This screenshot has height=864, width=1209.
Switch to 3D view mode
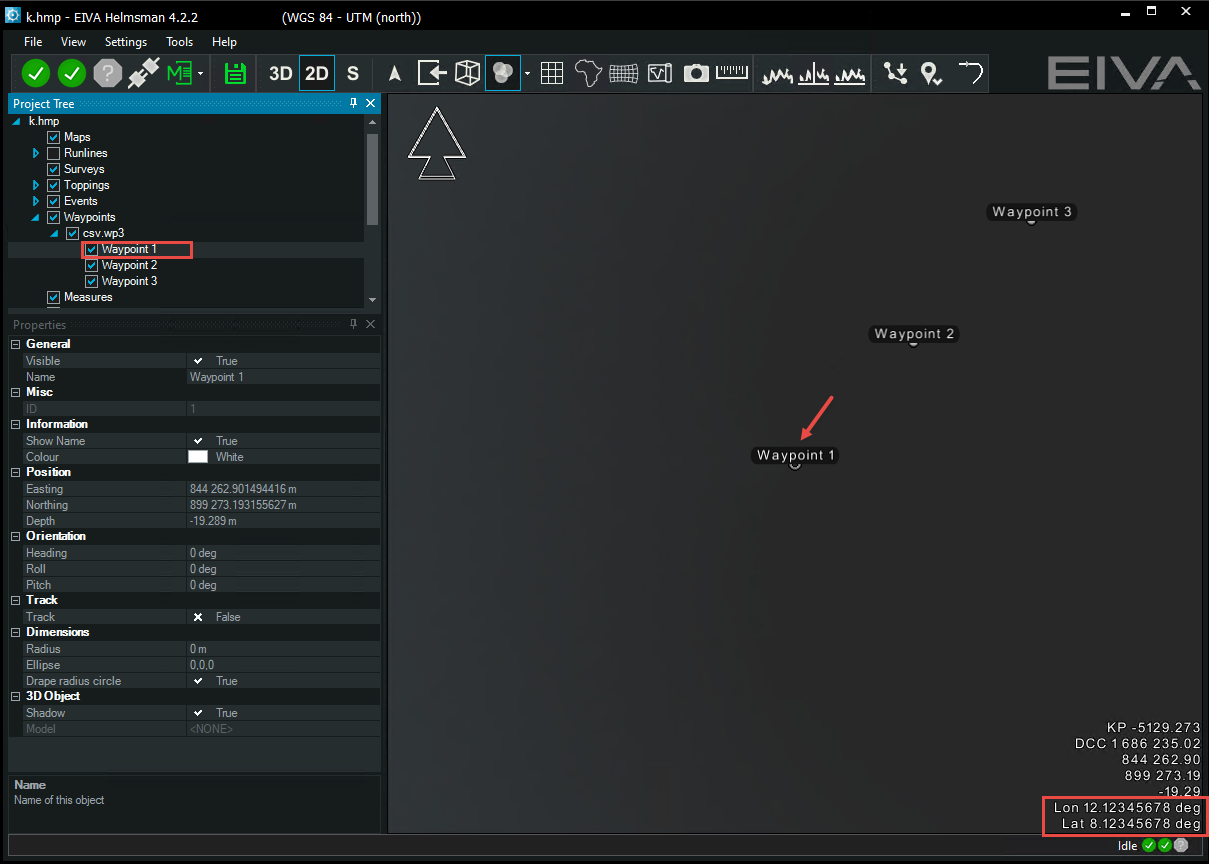pyautogui.click(x=280, y=73)
